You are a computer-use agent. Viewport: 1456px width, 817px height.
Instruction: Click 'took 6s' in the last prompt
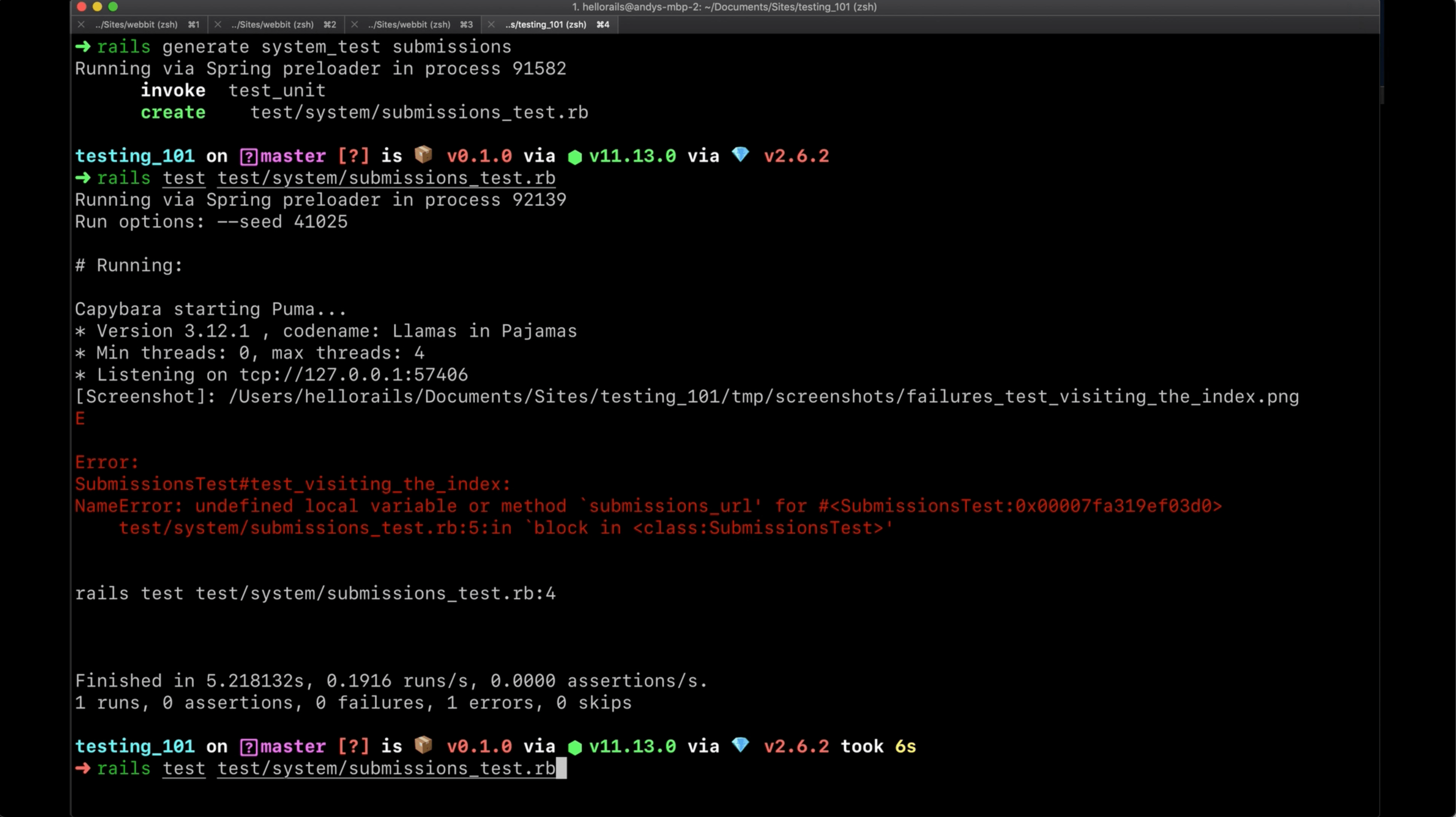pyautogui.click(x=878, y=746)
